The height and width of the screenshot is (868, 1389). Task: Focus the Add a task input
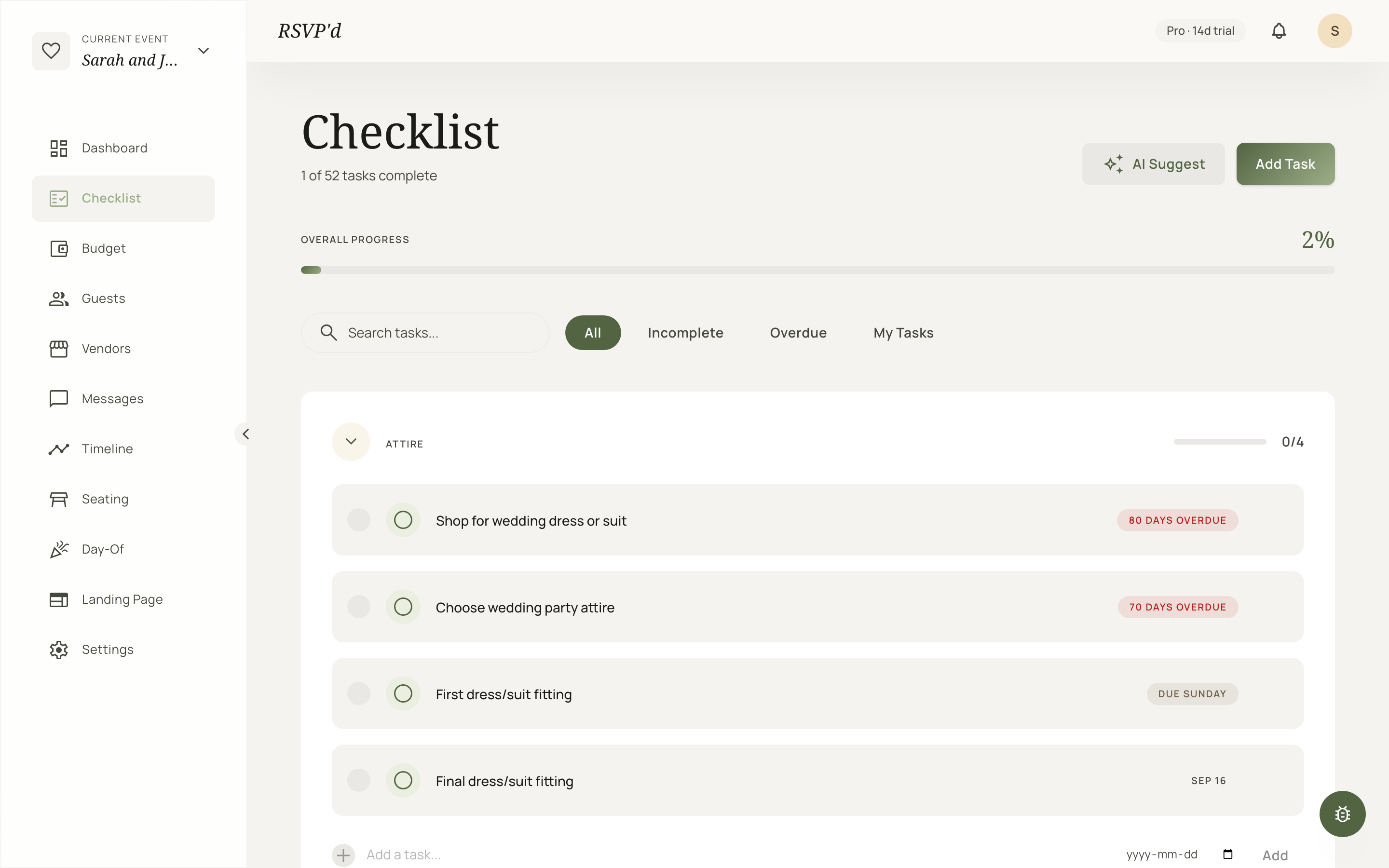(x=735, y=855)
